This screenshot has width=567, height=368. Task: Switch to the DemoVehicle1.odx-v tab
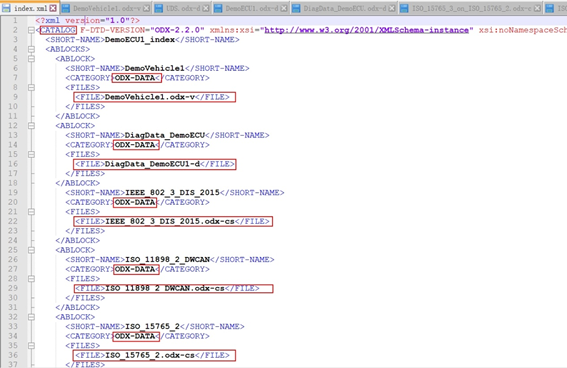click(107, 8)
